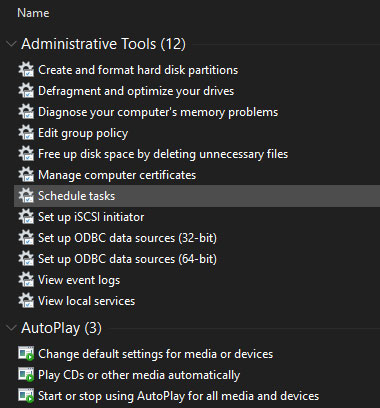Click the icon beside View event logs
This screenshot has width=380, height=408.
tap(26, 280)
